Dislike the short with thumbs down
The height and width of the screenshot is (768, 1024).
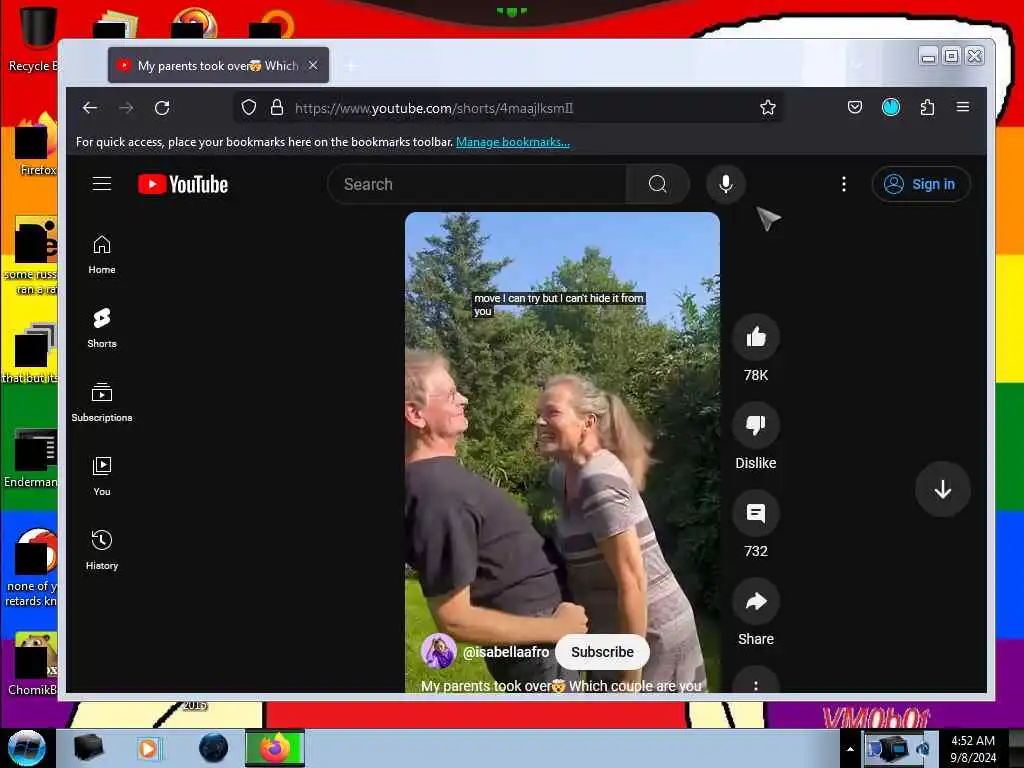coord(756,425)
